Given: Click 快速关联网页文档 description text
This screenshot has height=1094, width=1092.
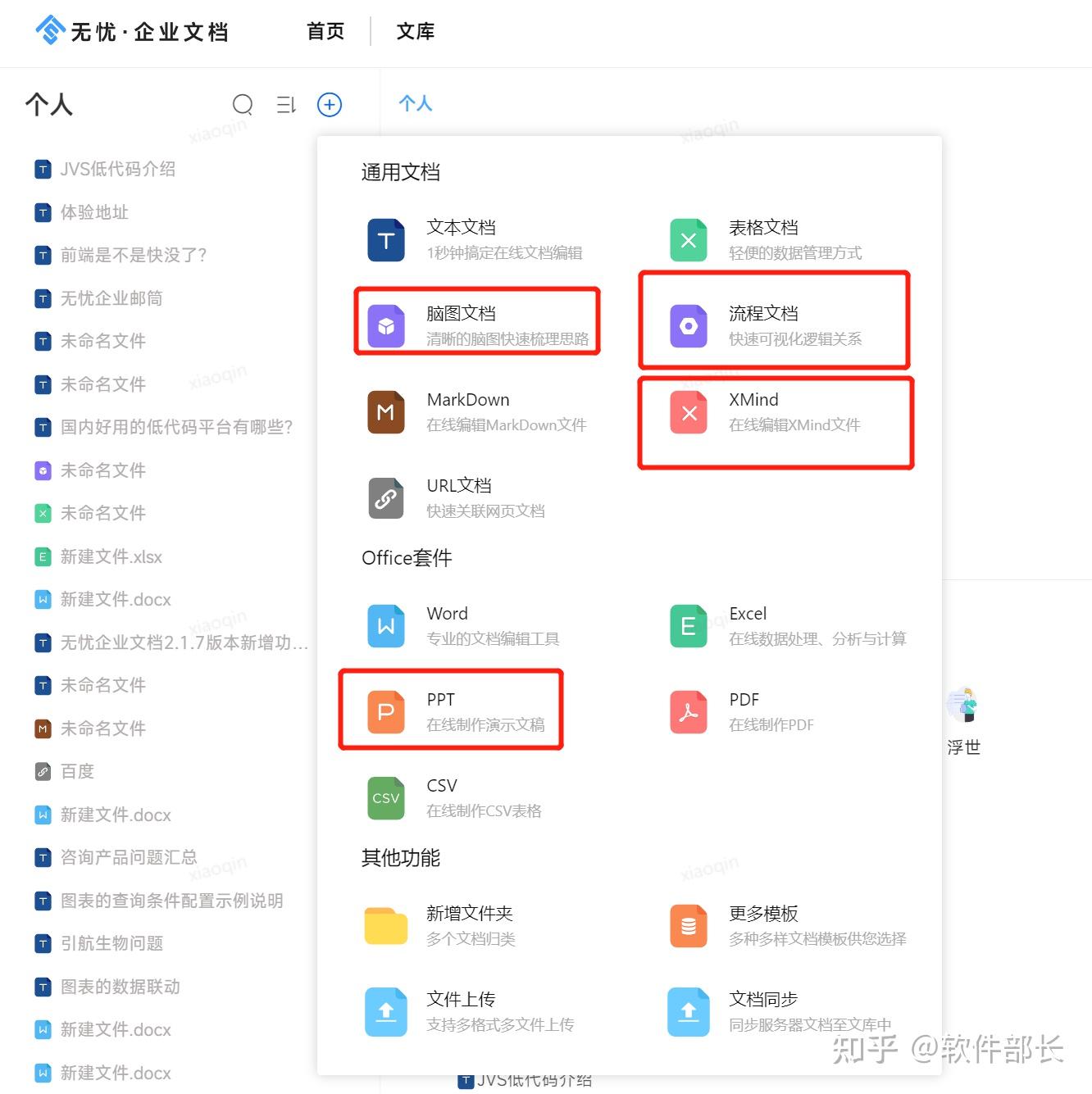Looking at the screenshot, I should coord(486,511).
